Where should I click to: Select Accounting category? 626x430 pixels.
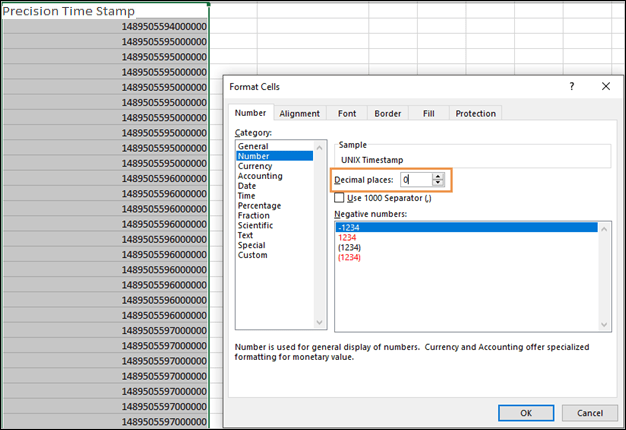(275, 176)
